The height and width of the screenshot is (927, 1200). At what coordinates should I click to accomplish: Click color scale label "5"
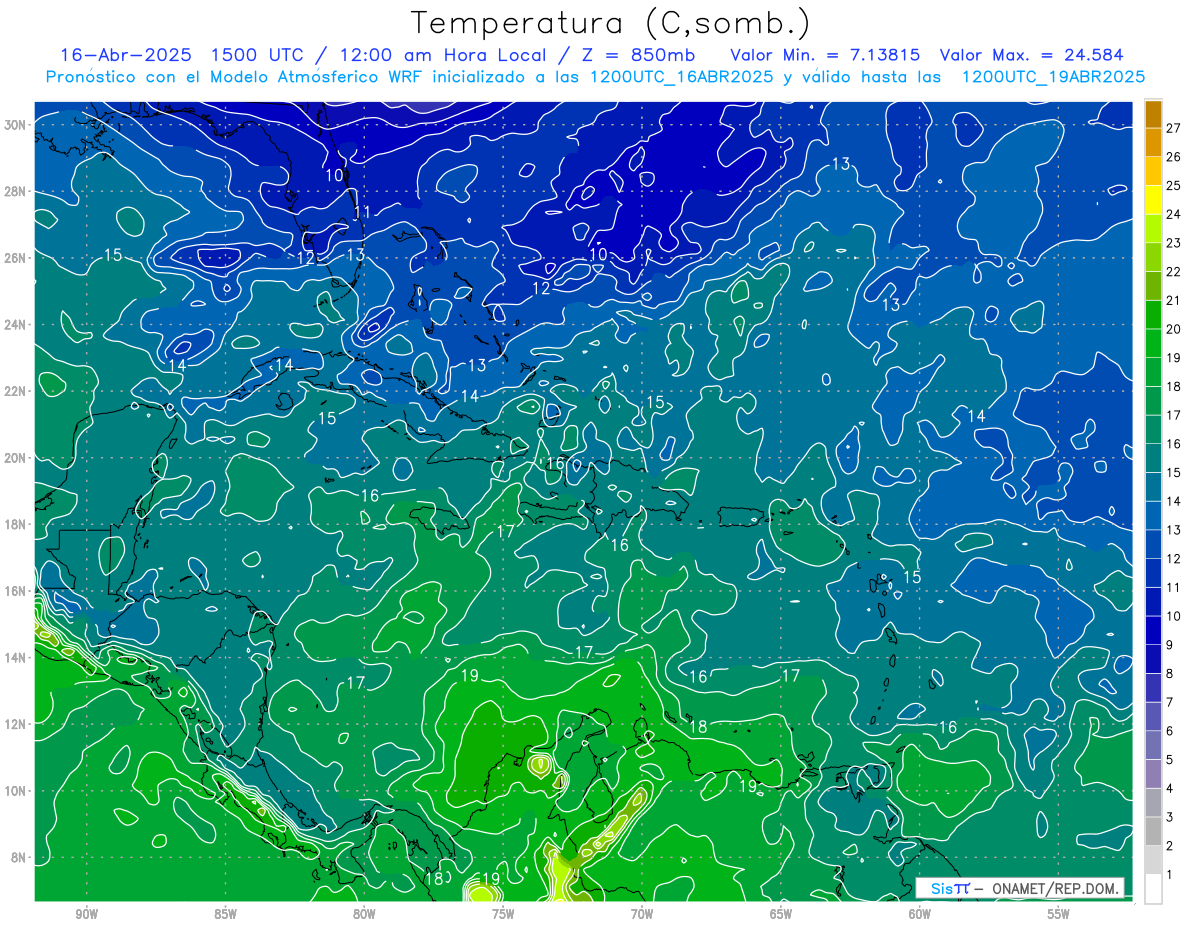[x=1170, y=760]
